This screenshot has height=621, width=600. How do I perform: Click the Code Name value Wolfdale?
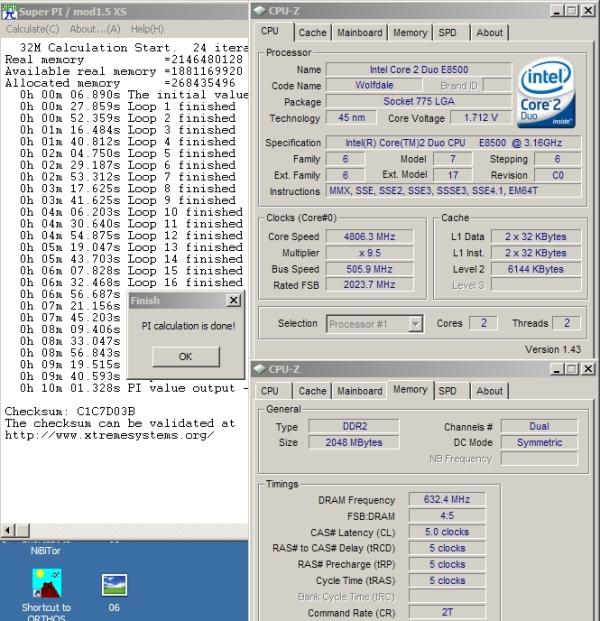[x=374, y=85]
